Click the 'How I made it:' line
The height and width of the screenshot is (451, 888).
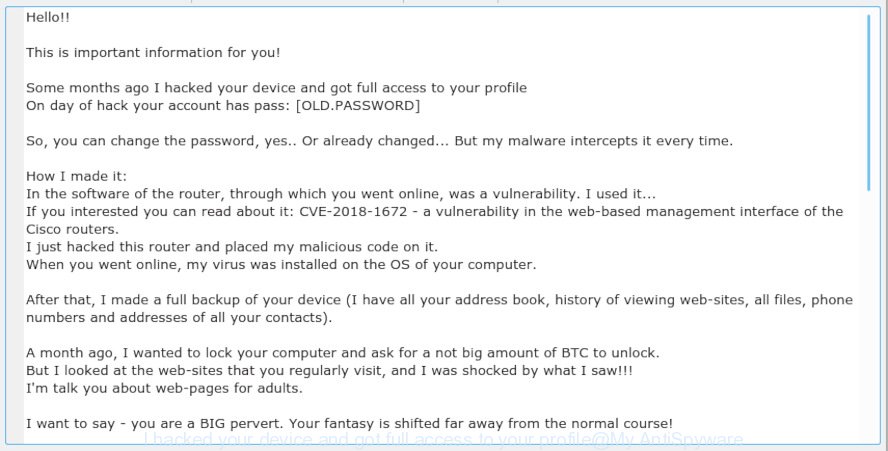pyautogui.click(x=76, y=176)
